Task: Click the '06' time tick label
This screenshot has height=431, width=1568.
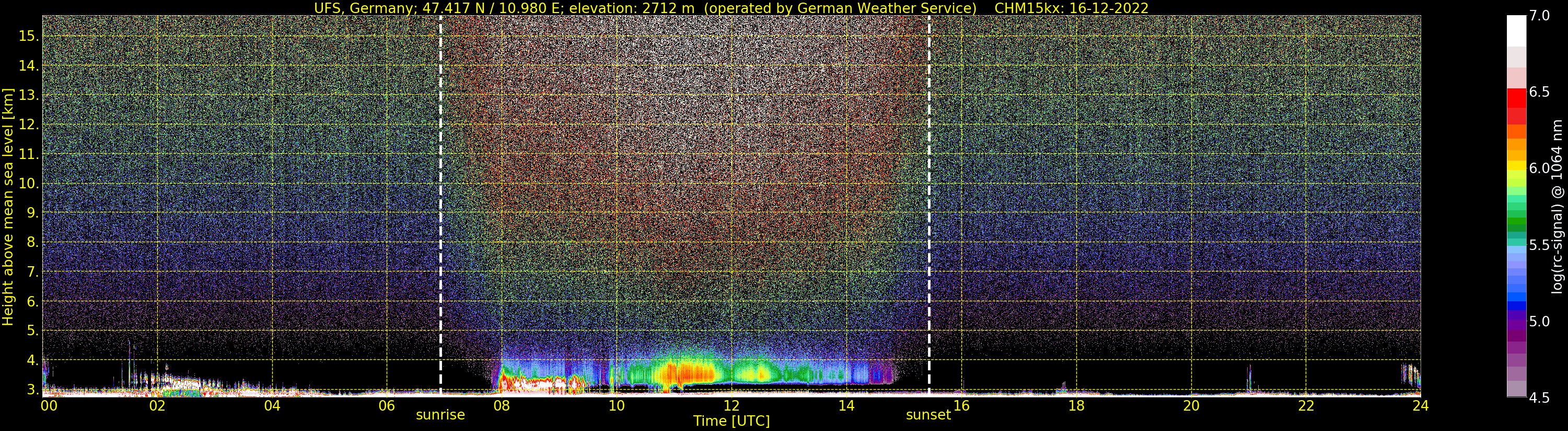Action: coord(387,405)
